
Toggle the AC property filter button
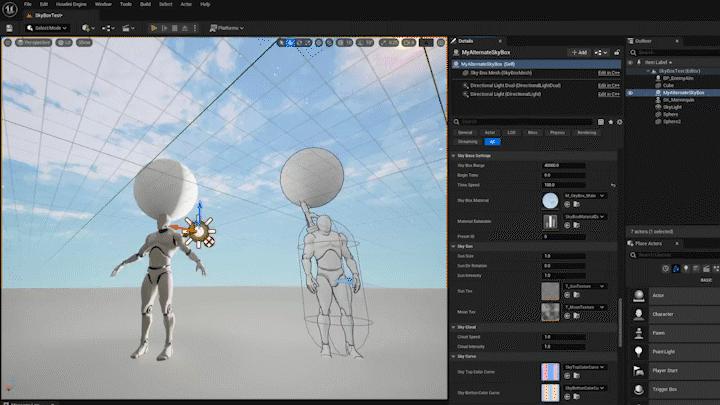pos(492,142)
